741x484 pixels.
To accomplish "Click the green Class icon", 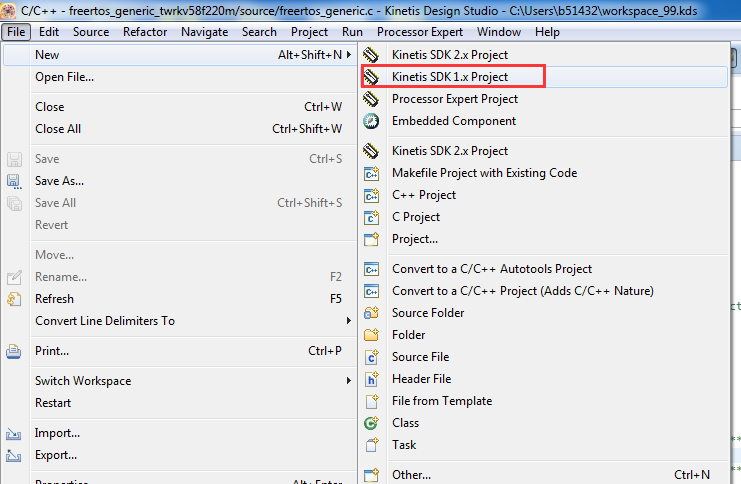I will pyautogui.click(x=371, y=423).
